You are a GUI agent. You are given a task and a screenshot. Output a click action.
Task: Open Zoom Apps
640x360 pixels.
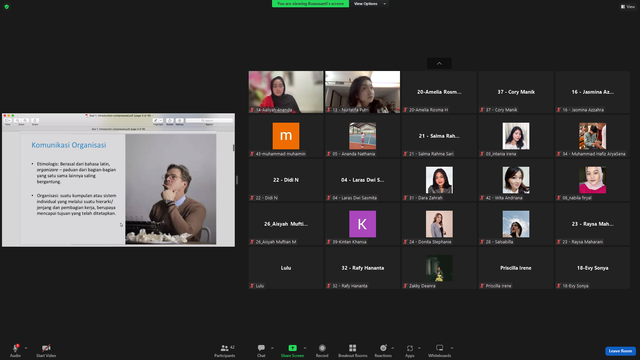click(x=410, y=350)
